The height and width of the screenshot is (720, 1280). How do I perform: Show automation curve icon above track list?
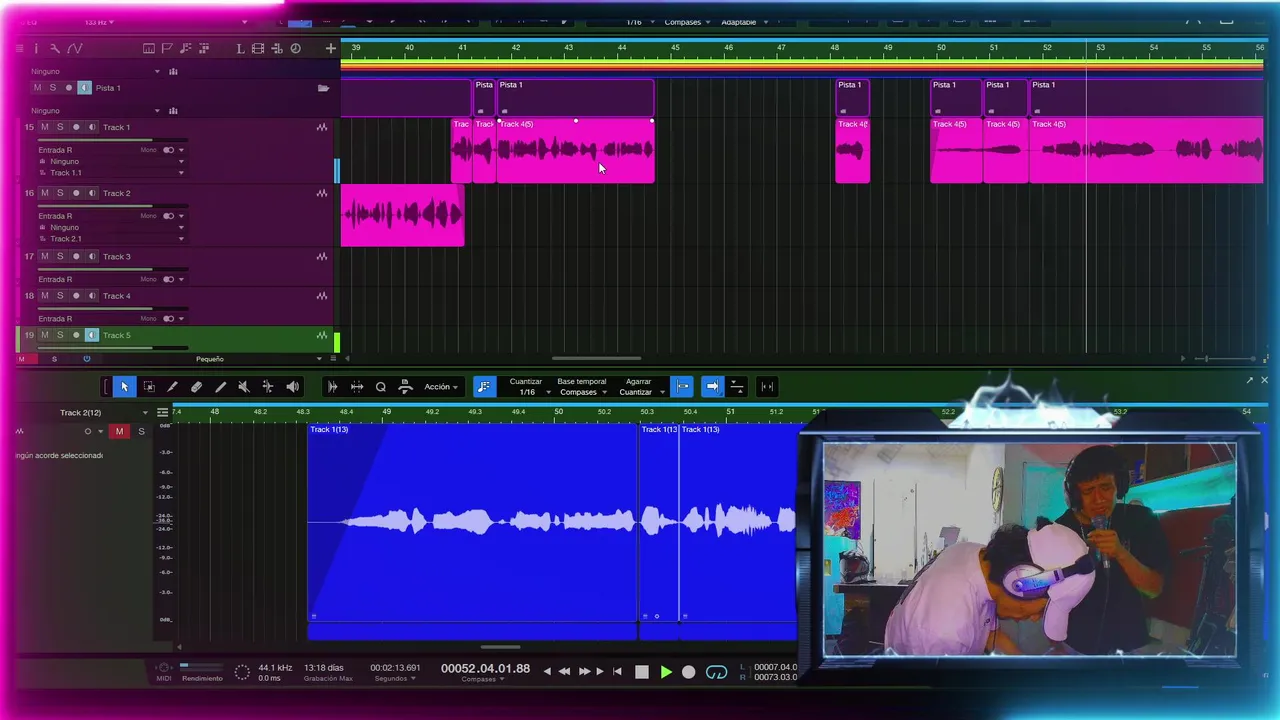(x=75, y=48)
